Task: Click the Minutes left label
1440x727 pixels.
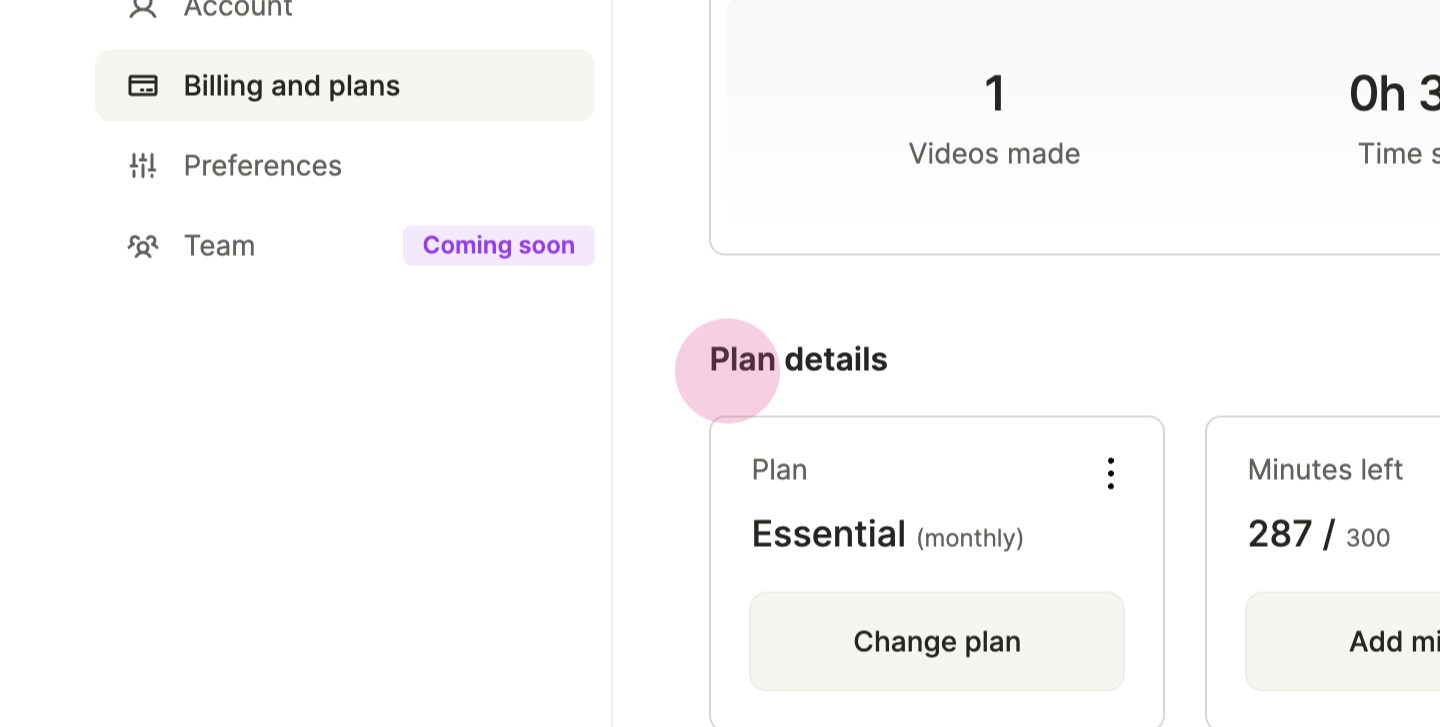Action: tap(1325, 470)
